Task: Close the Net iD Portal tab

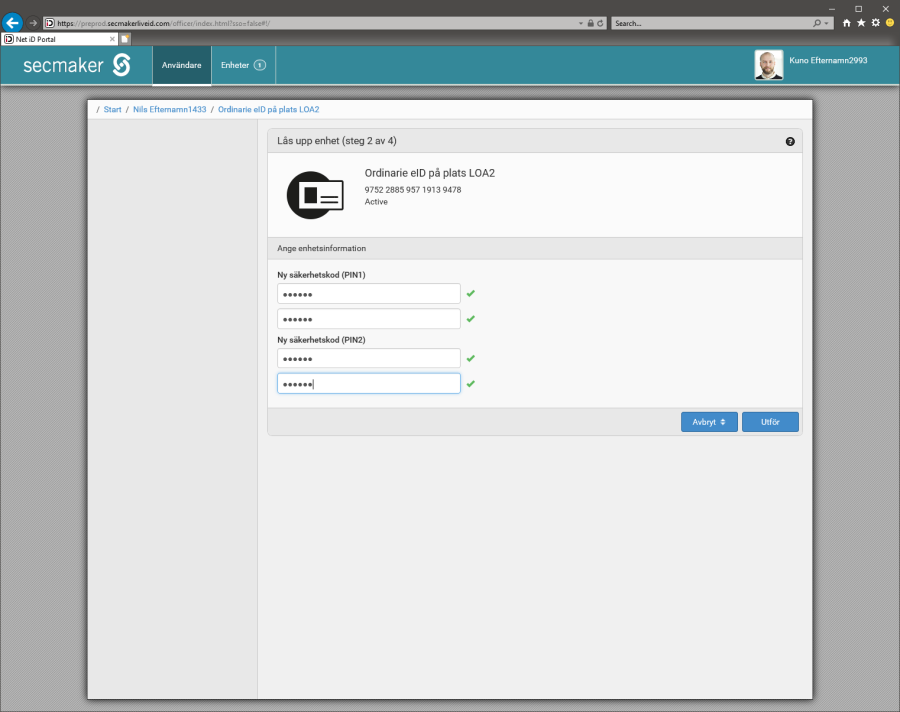Action: coord(112,39)
